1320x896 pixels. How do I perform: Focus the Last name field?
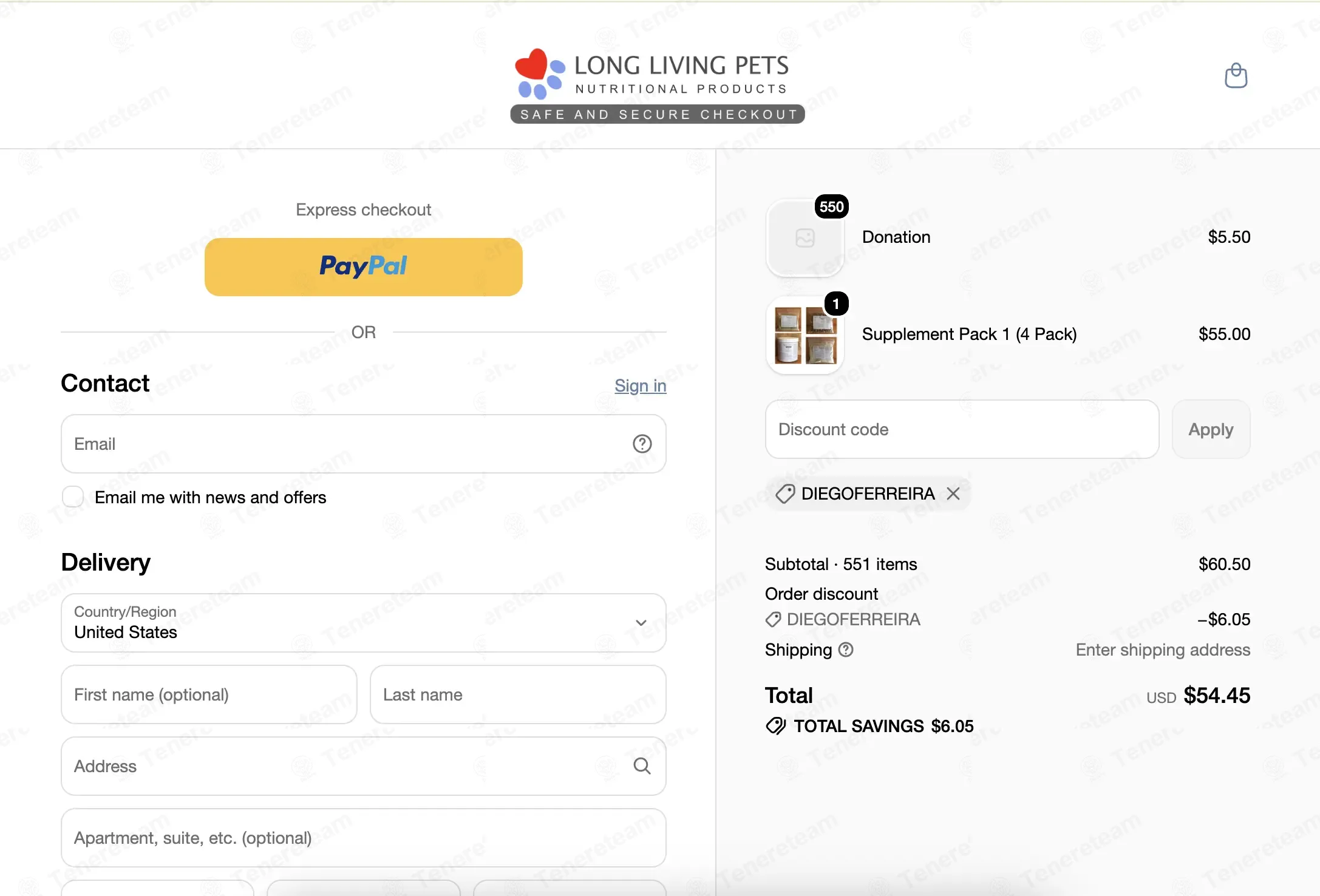tap(518, 694)
